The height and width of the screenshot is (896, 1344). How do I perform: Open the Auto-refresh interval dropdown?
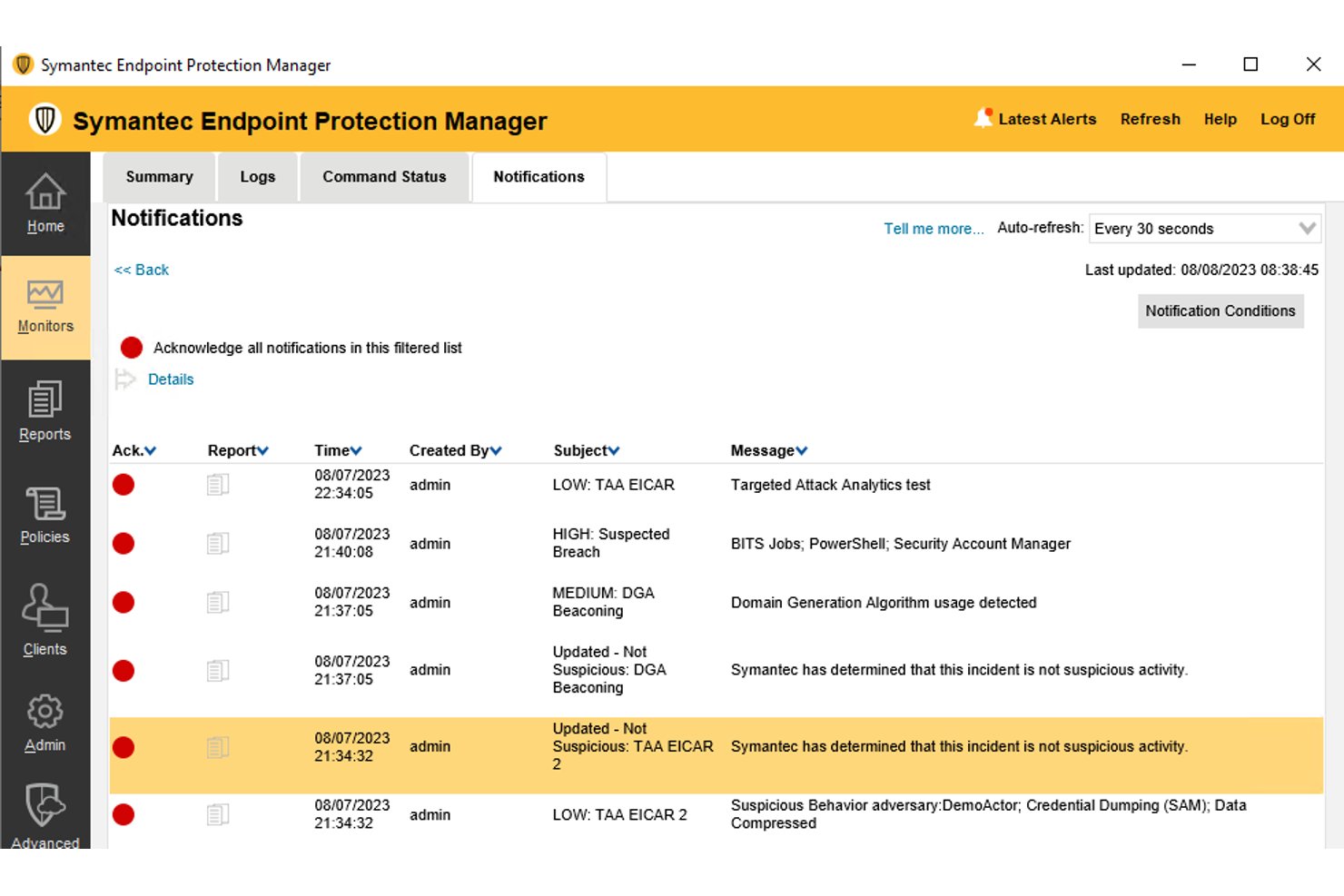1205,229
